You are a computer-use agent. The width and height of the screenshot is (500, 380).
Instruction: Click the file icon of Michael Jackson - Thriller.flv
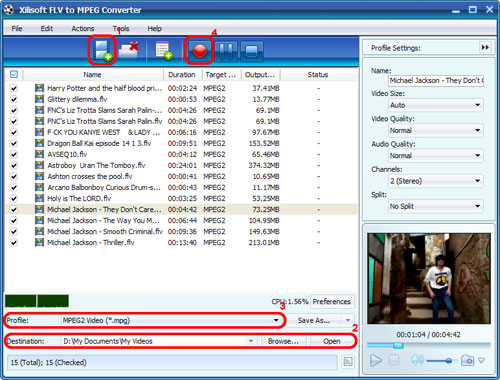pos(39,242)
